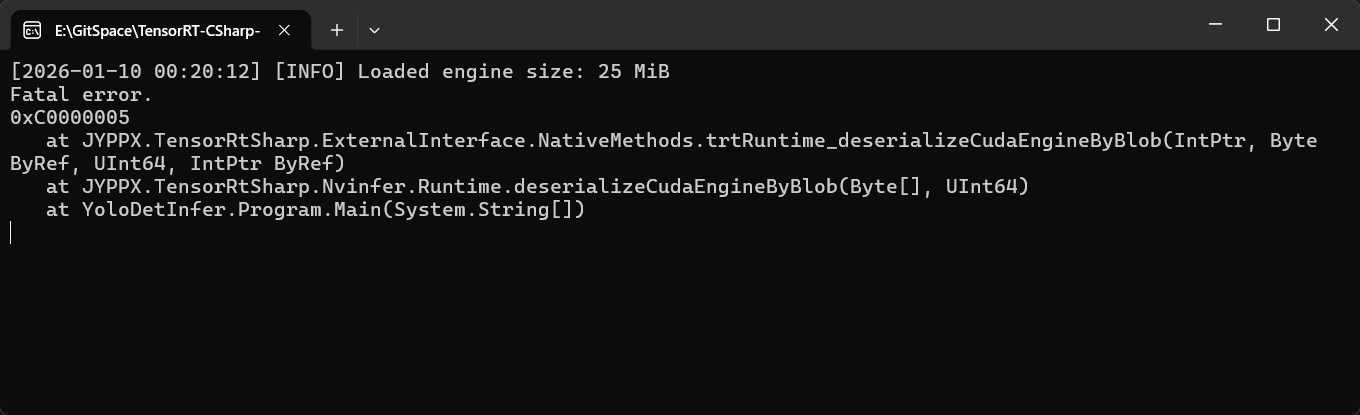
Task: Open a new terminal tab
Action: (x=337, y=31)
